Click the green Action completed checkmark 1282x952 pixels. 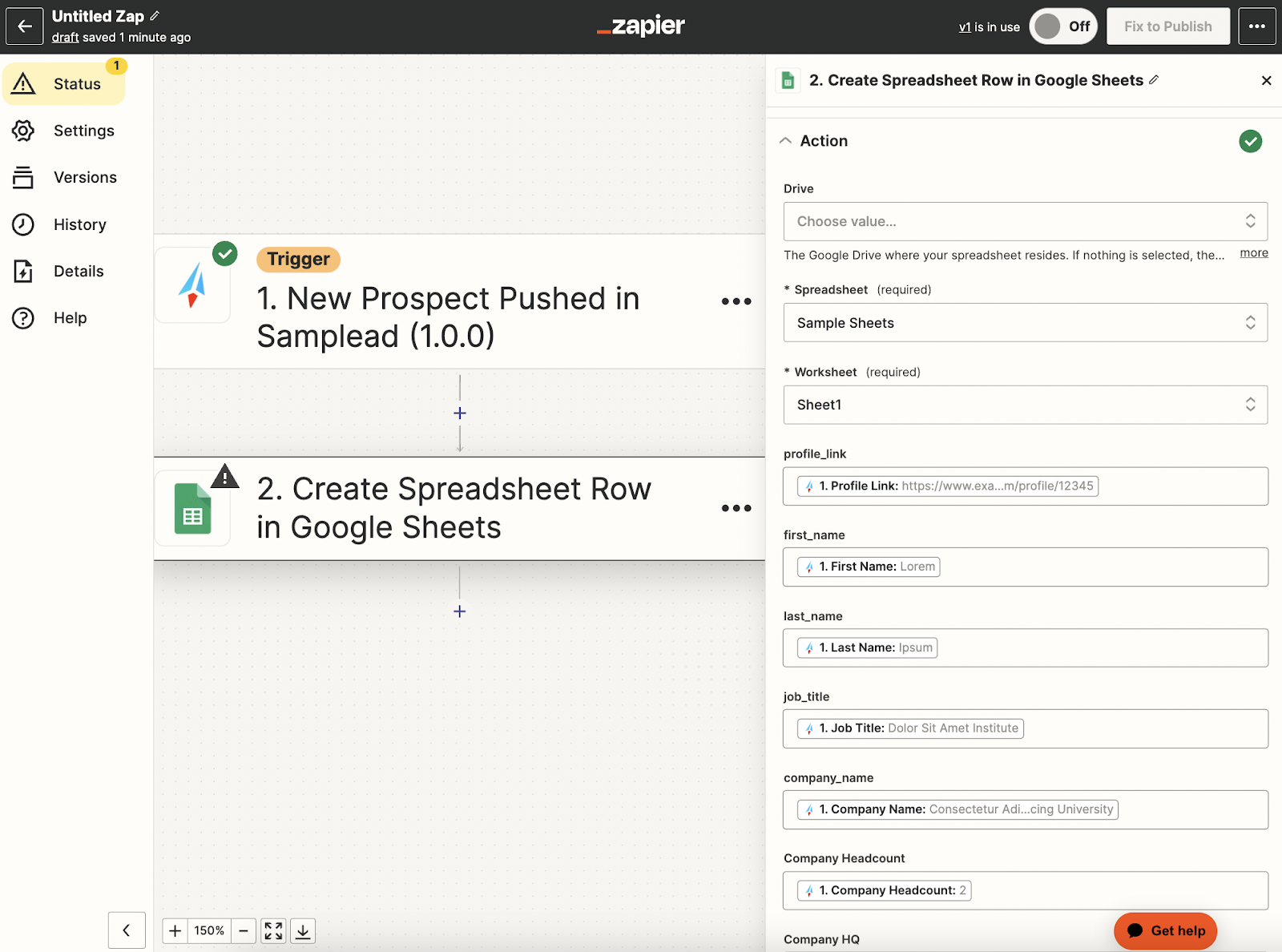(x=1250, y=141)
